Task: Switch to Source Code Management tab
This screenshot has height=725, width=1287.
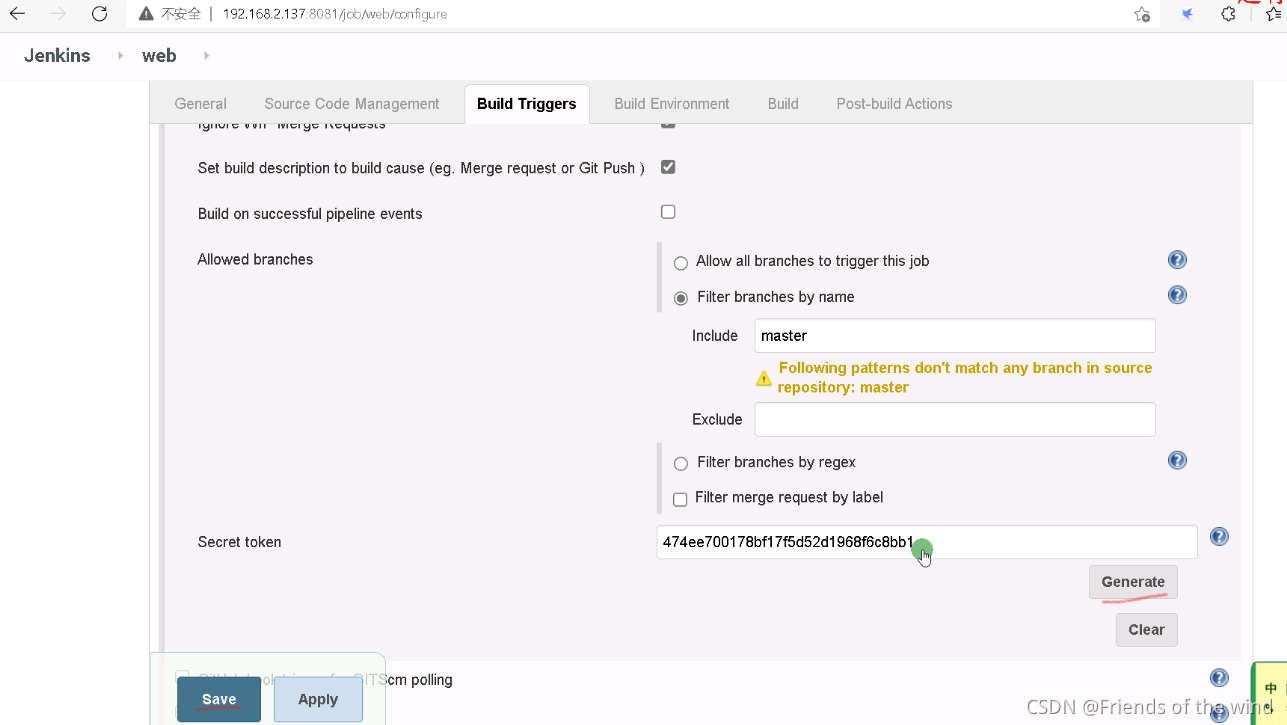Action: click(352, 104)
